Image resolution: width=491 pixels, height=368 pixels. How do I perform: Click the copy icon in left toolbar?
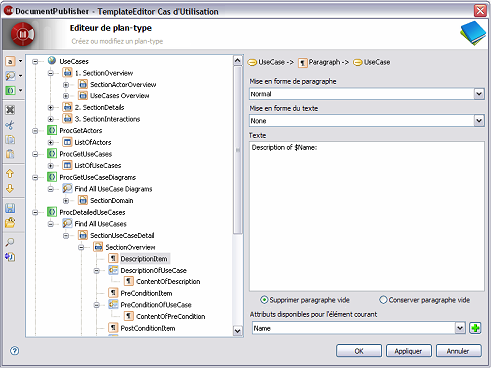10,140
